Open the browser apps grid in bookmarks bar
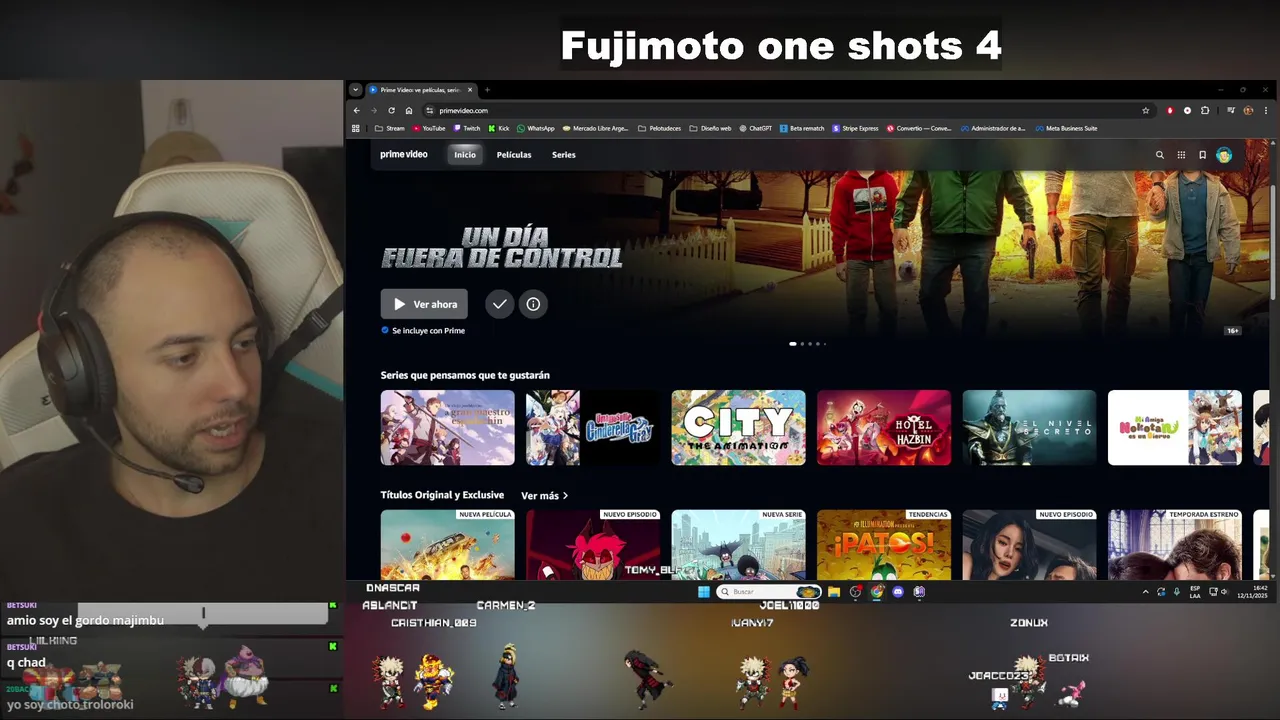Screen dimensions: 1280x720 [355, 128]
